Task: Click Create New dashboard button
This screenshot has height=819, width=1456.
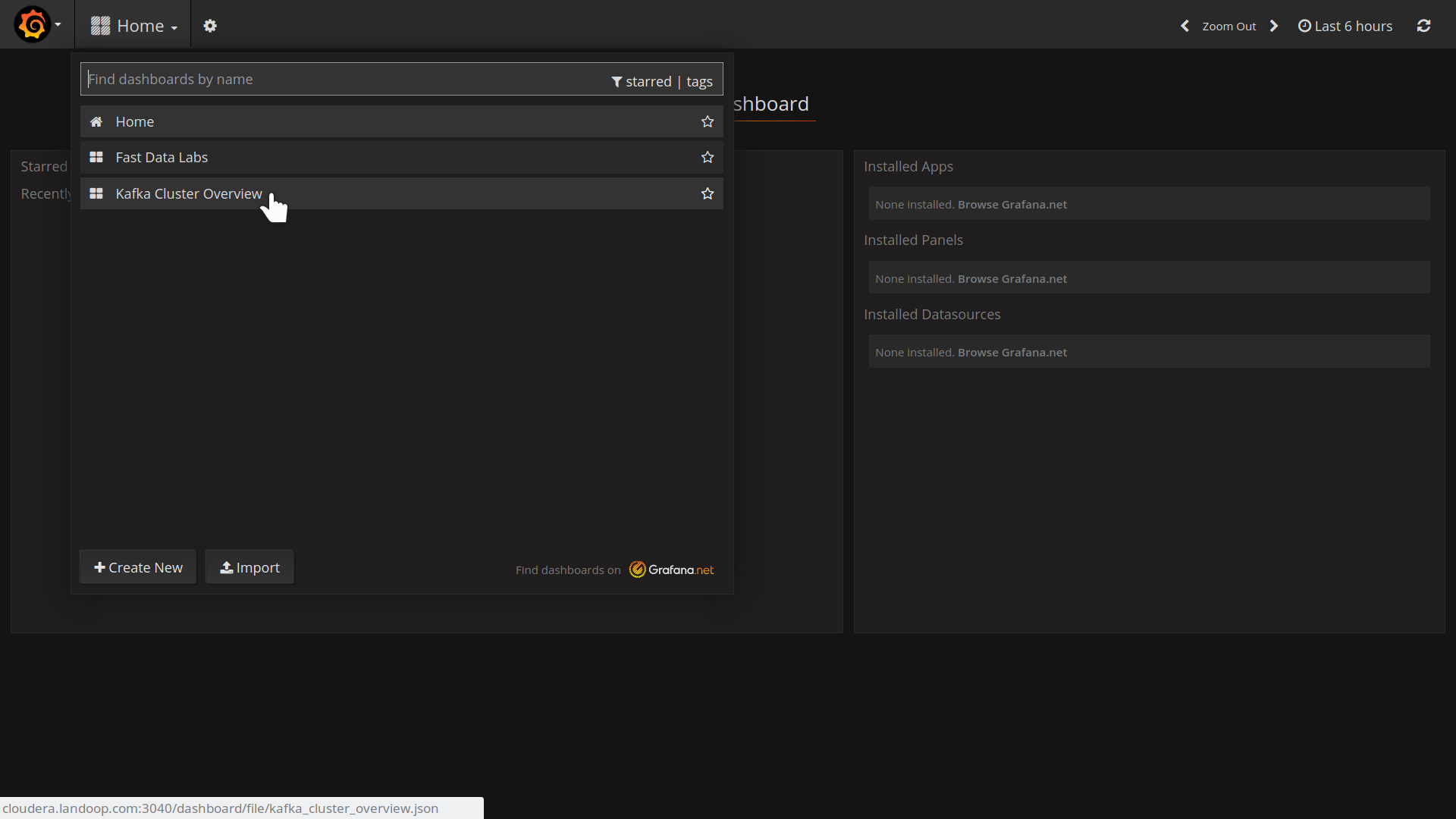Action: (x=138, y=567)
